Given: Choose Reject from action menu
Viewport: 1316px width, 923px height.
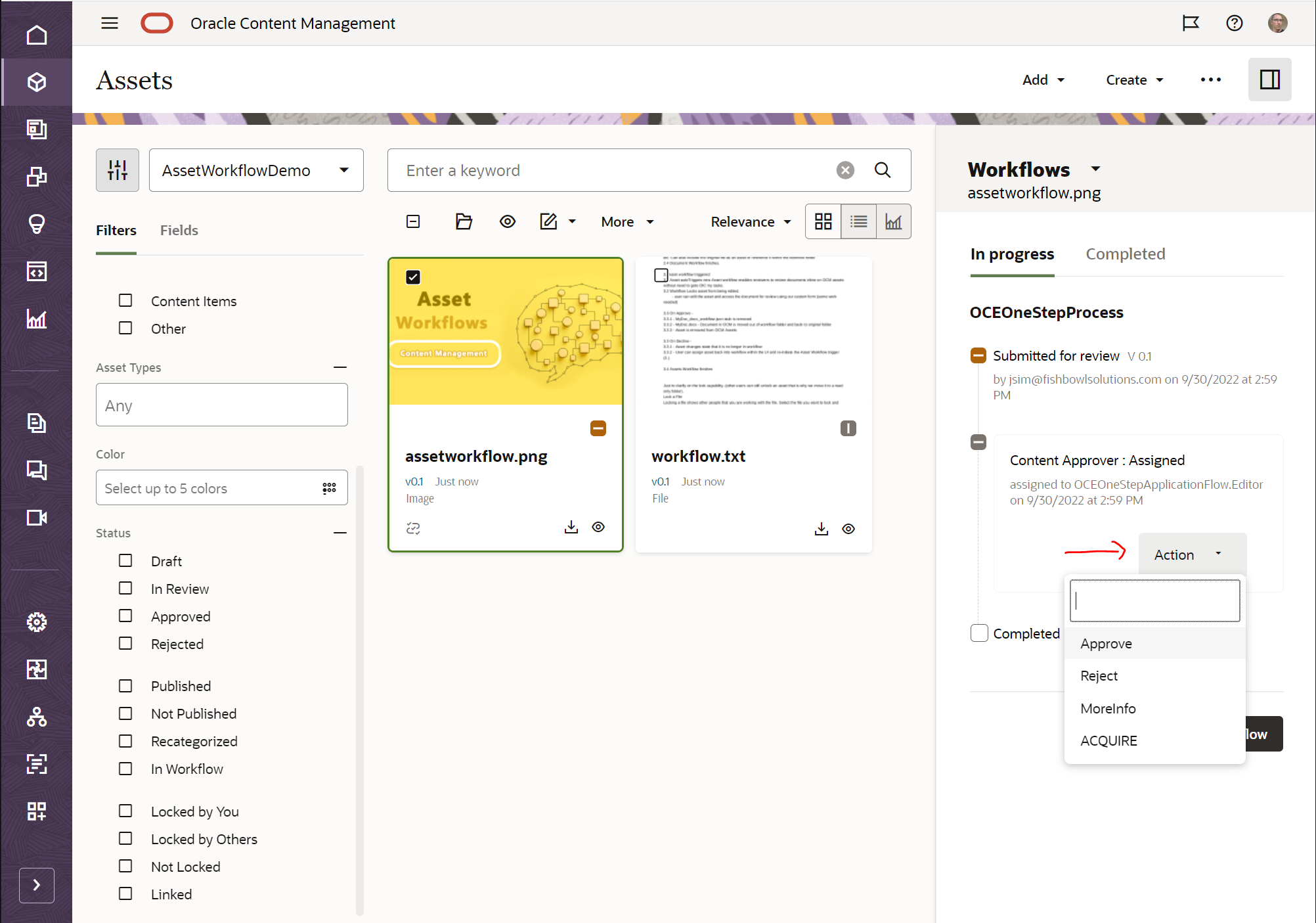Looking at the screenshot, I should coord(1154,675).
